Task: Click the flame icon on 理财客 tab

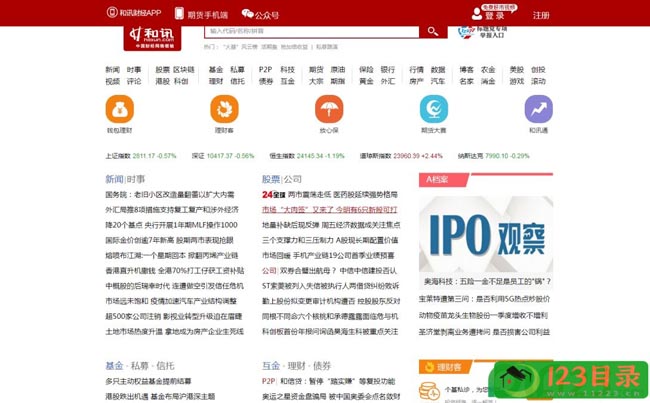Action: coord(429,367)
